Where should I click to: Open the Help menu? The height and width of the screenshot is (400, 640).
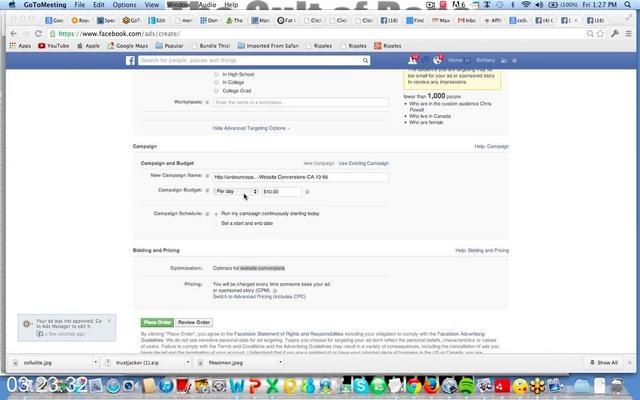pyautogui.click(x=231, y=5)
